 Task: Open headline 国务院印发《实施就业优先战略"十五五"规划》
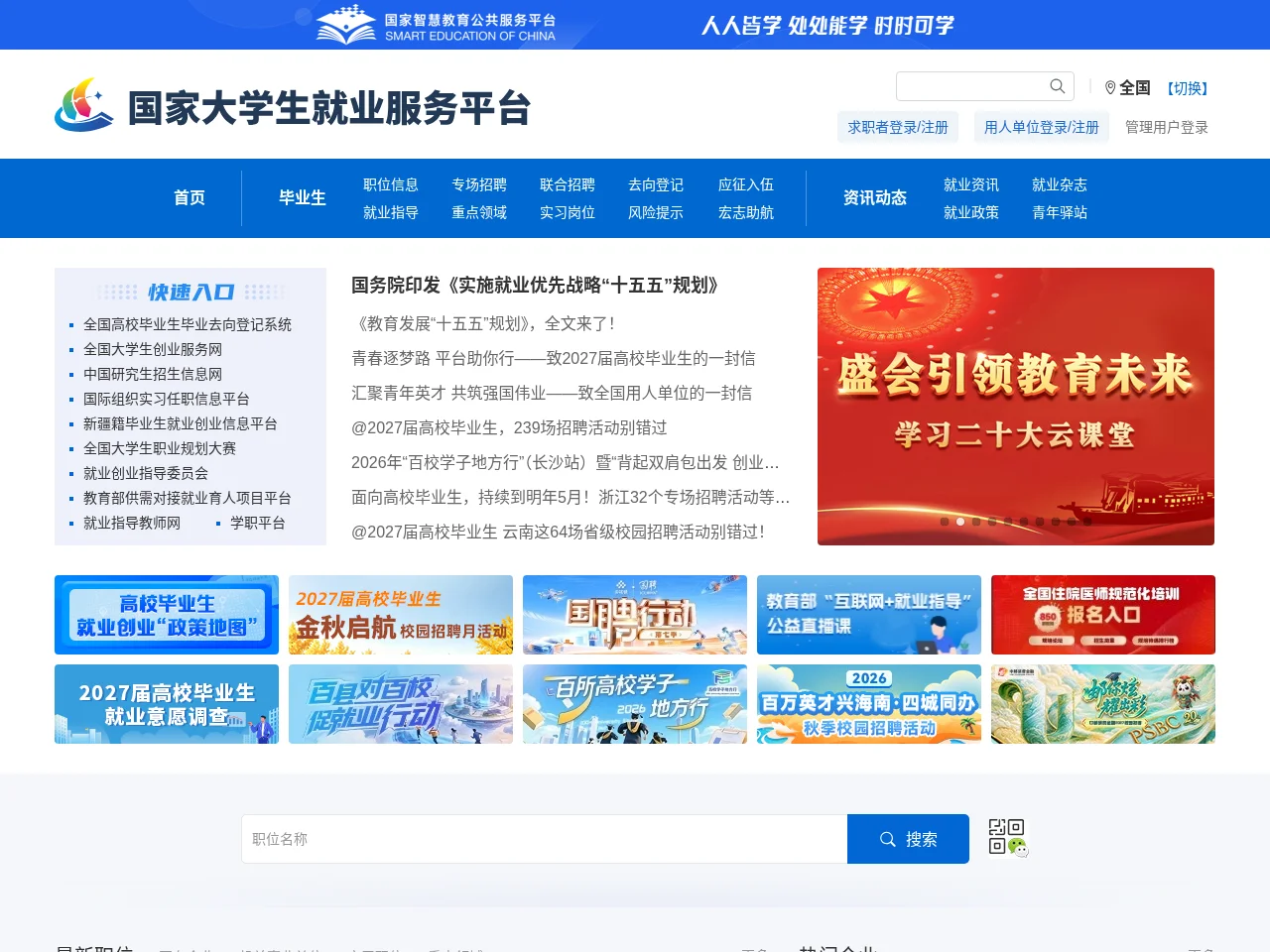[x=535, y=286]
